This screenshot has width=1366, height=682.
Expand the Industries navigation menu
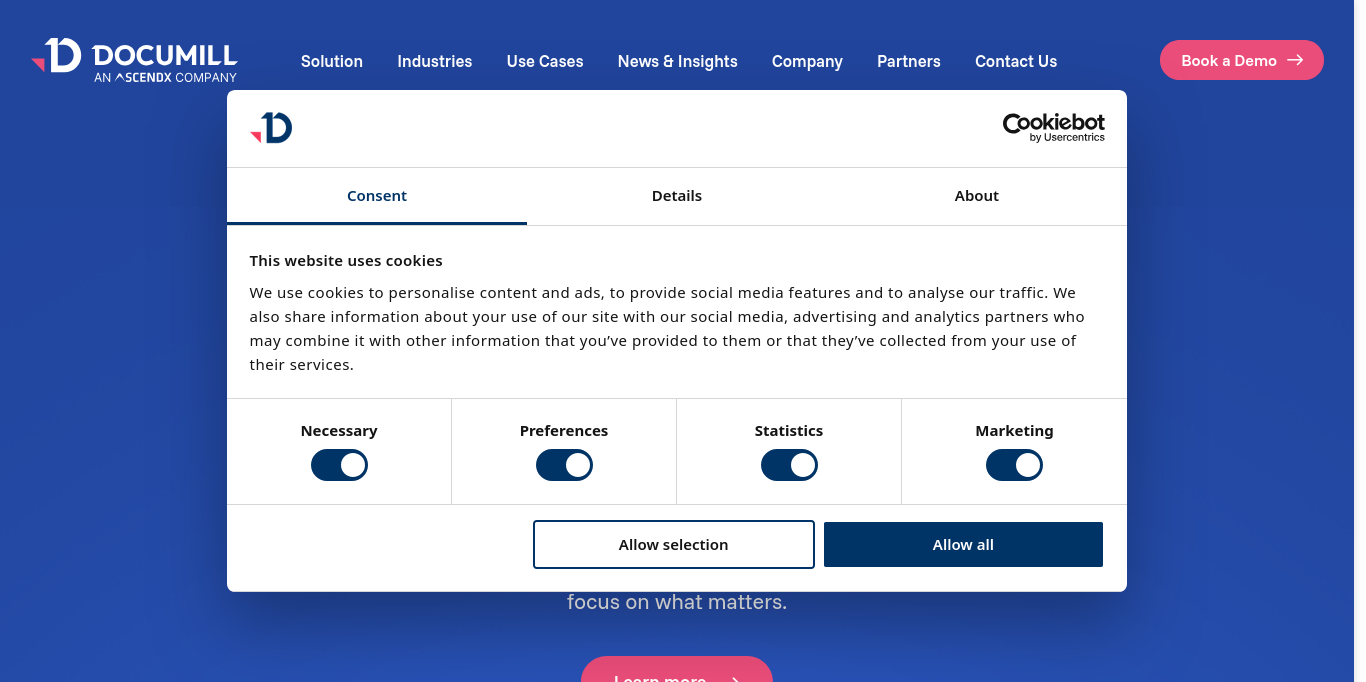tap(434, 61)
